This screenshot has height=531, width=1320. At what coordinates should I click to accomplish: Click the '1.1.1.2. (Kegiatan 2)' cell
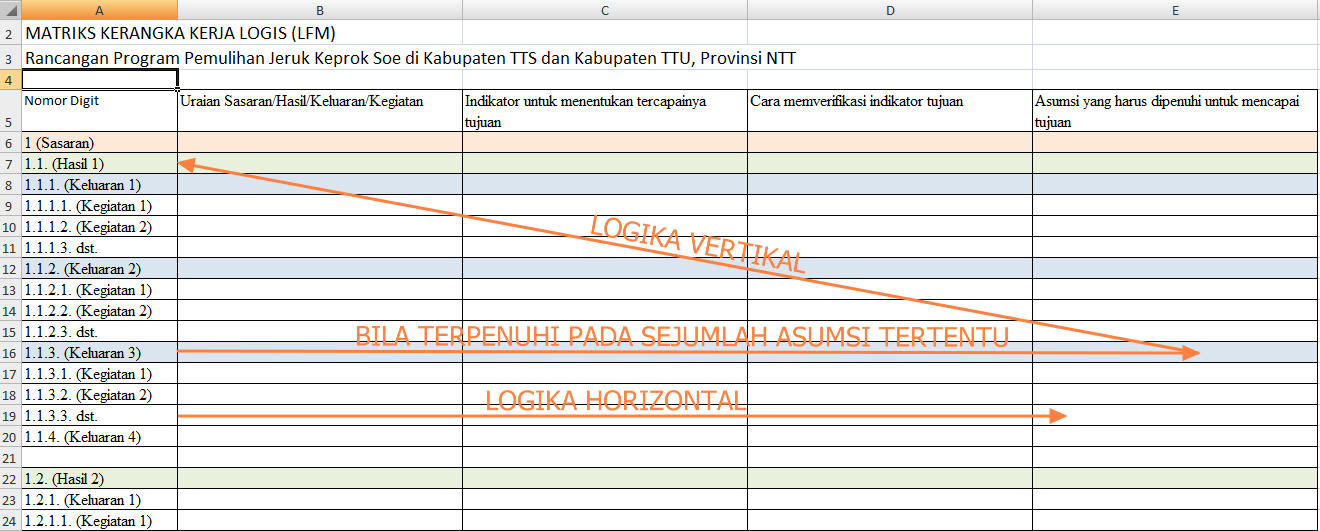pyautogui.click(x=99, y=227)
